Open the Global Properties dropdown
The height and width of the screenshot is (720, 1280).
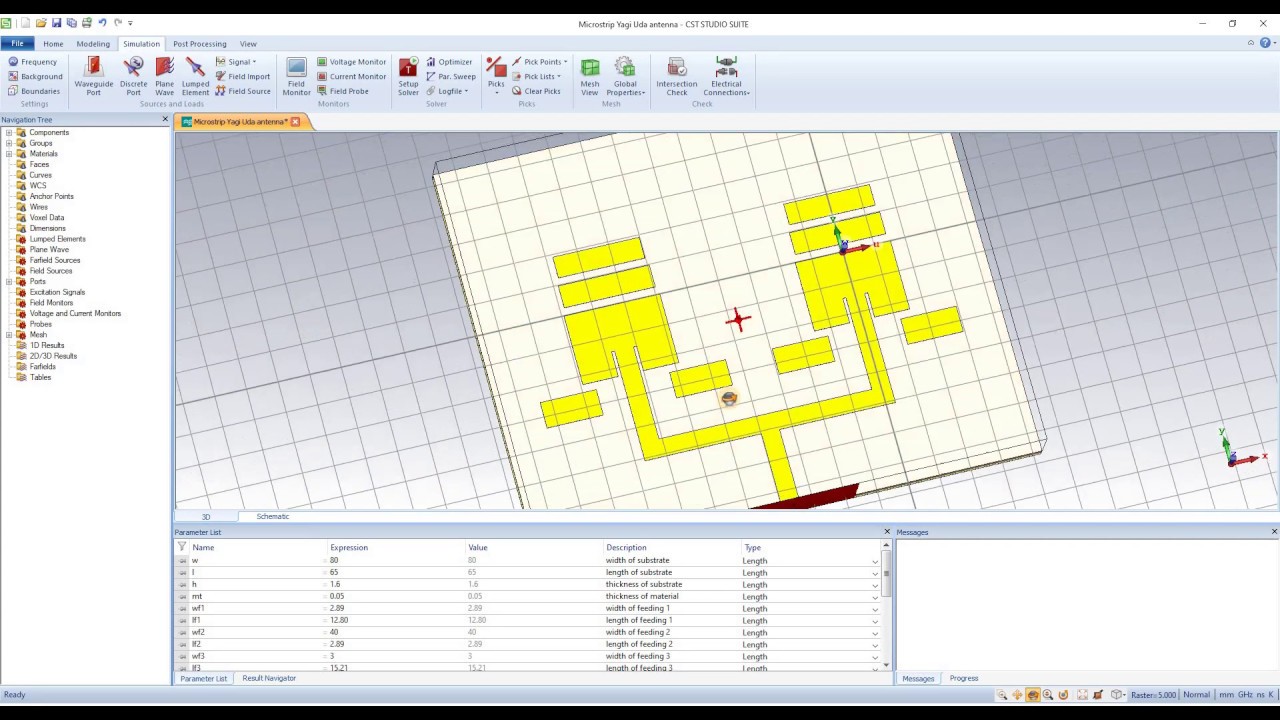(x=625, y=76)
